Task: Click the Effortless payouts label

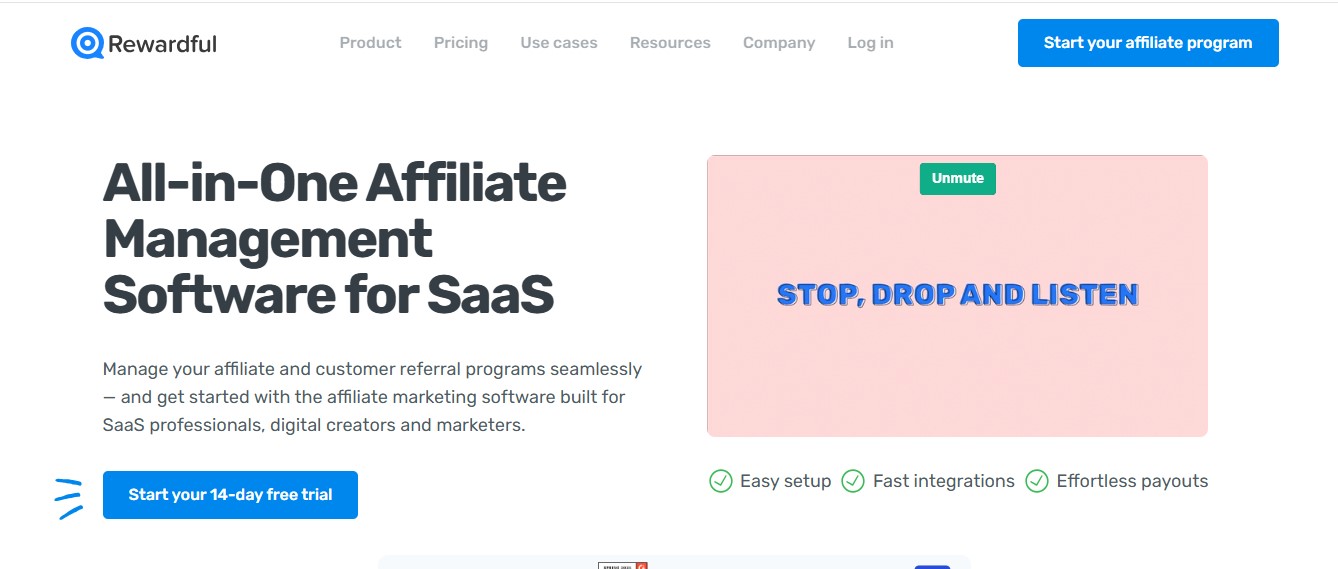Action: click(x=1132, y=481)
